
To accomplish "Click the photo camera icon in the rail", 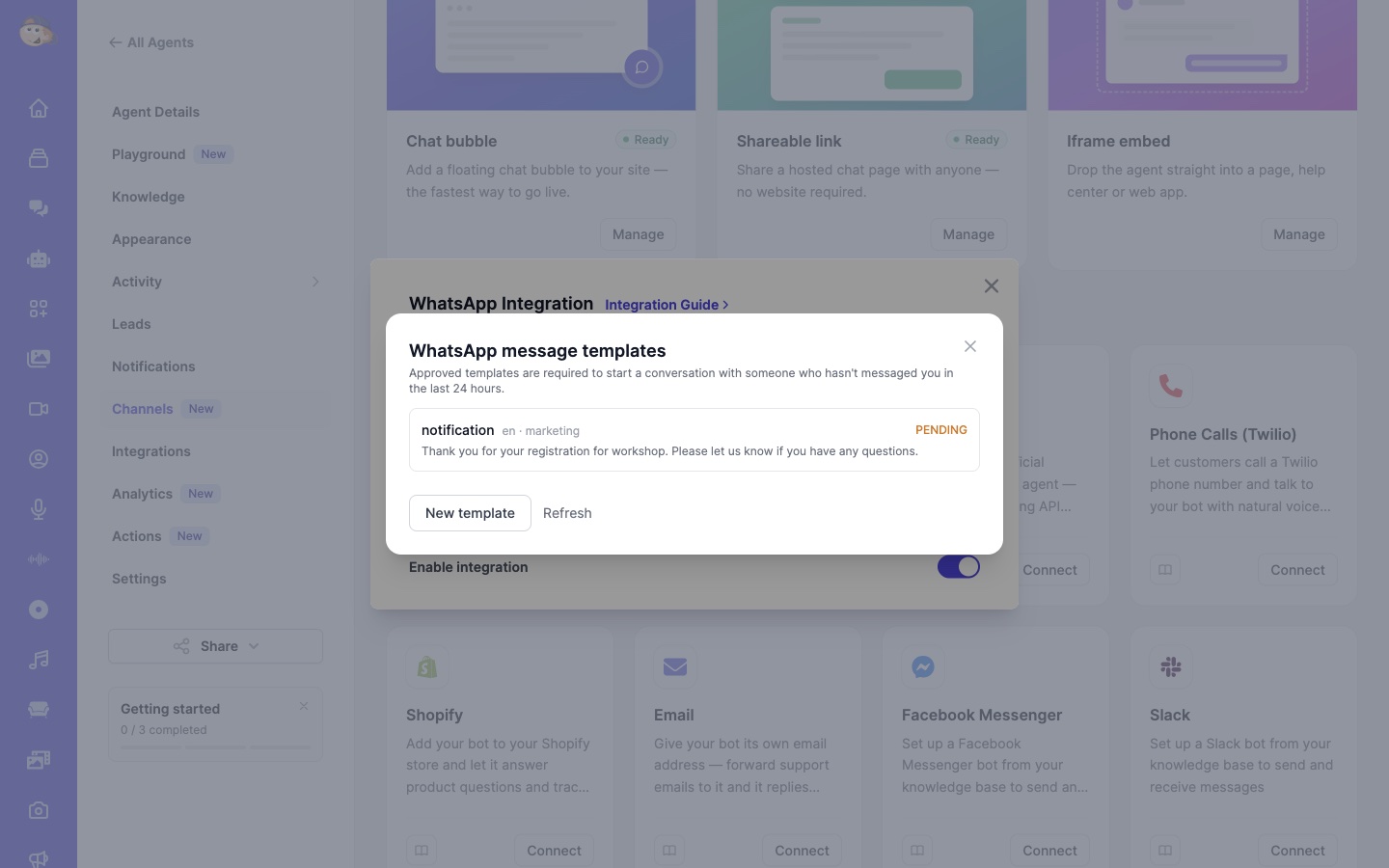I will point(39,810).
